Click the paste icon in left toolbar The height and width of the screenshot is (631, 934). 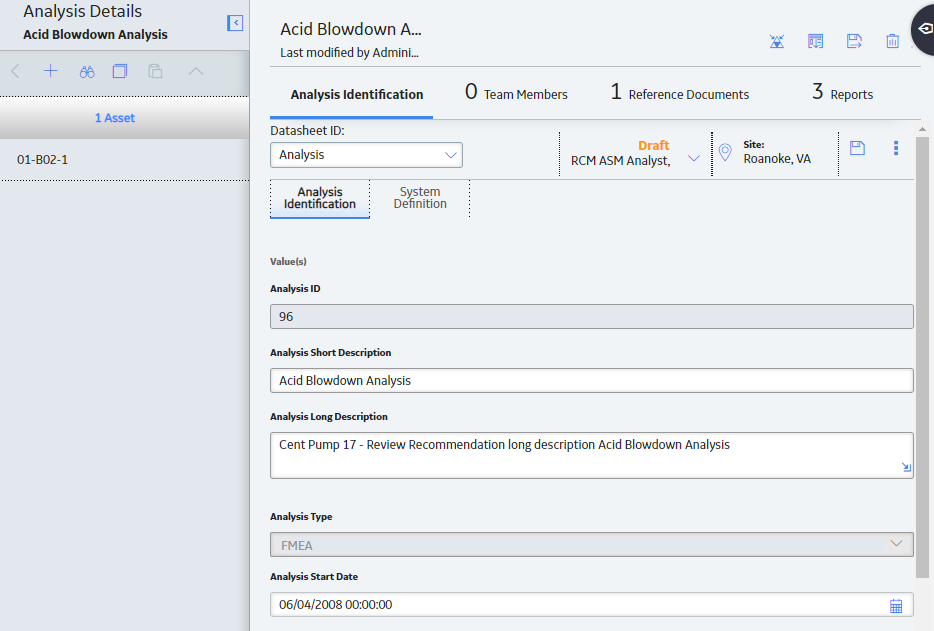[x=155, y=72]
